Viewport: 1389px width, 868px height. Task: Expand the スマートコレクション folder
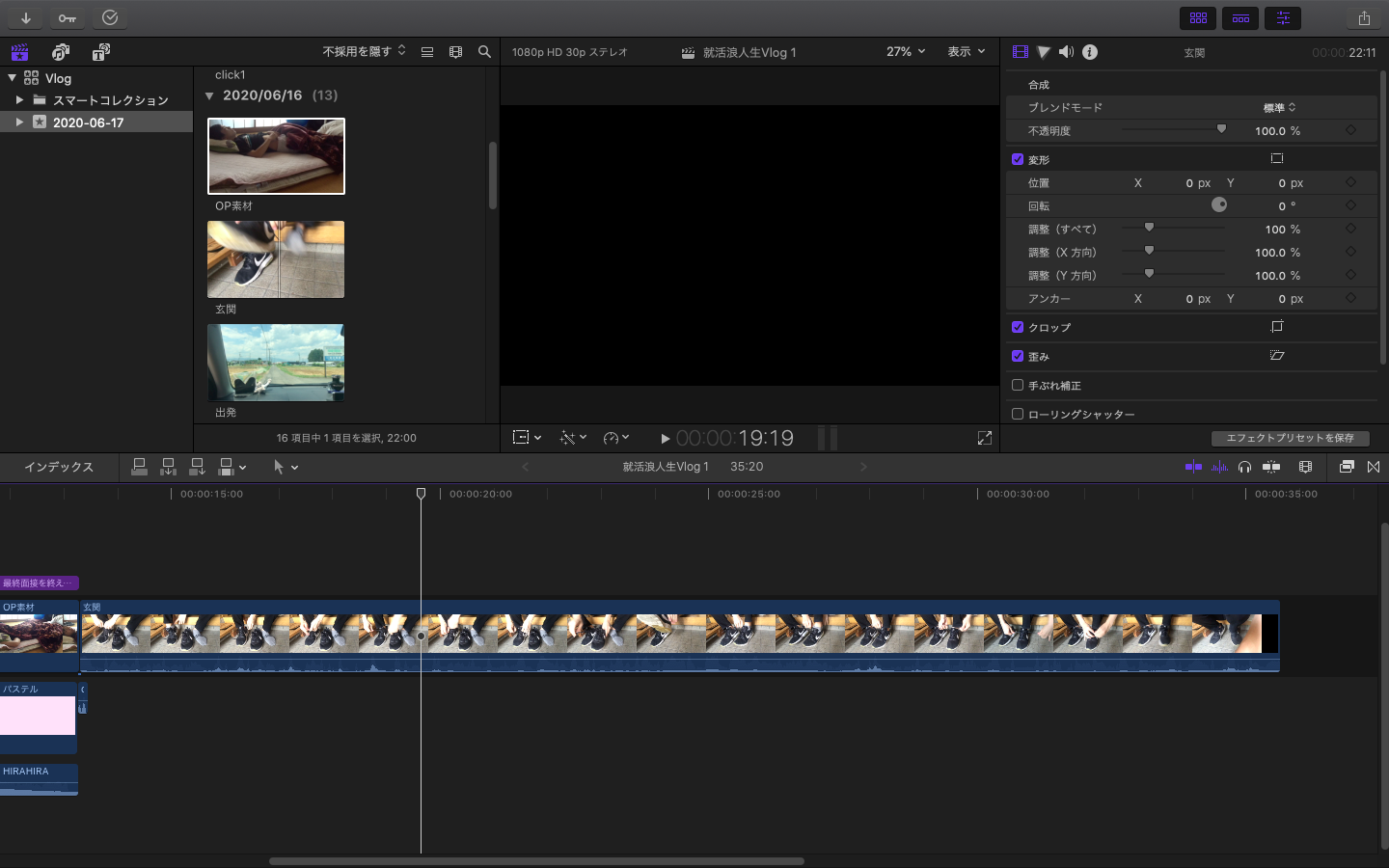coord(19,99)
